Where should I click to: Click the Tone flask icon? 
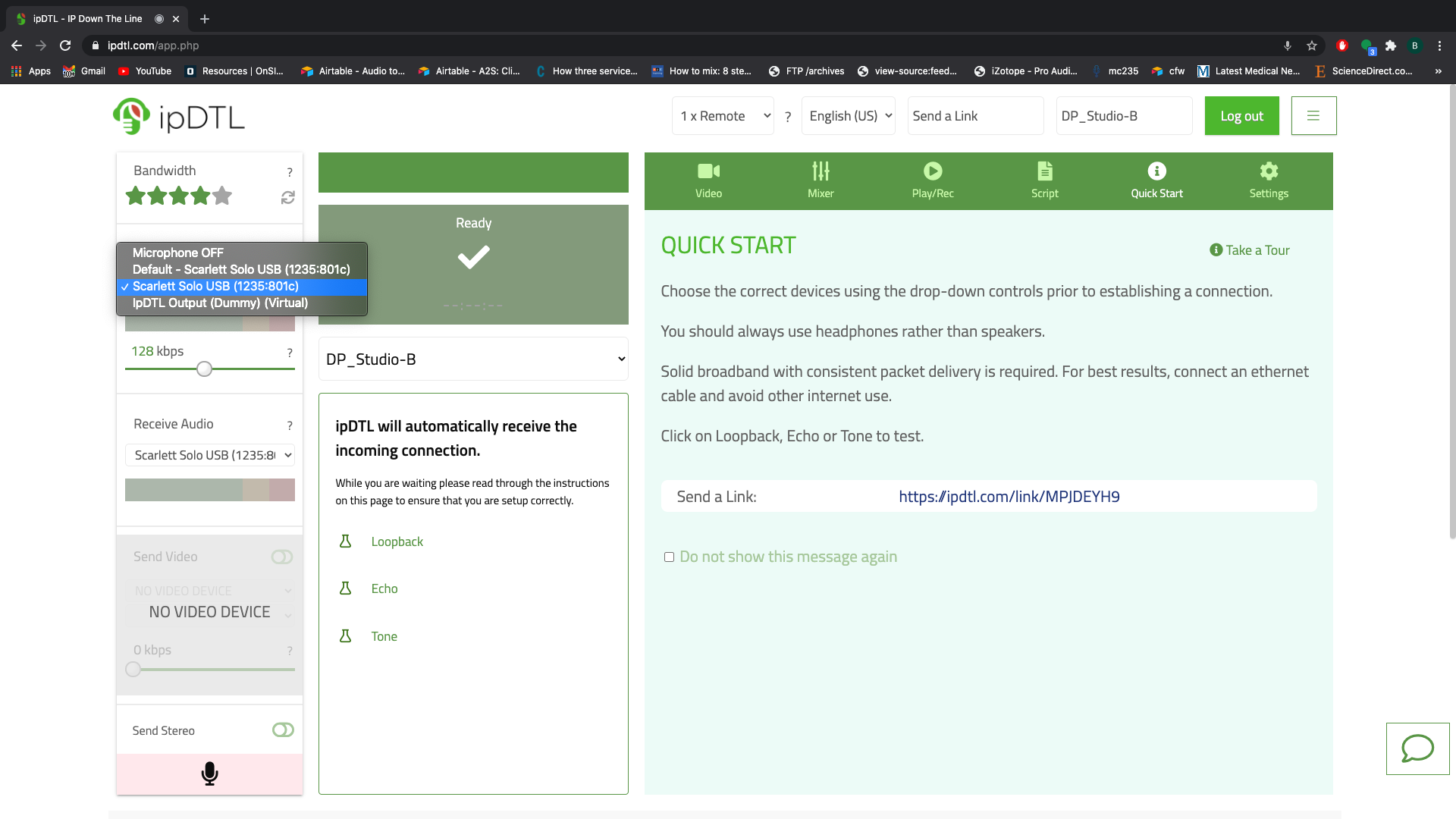(x=345, y=635)
